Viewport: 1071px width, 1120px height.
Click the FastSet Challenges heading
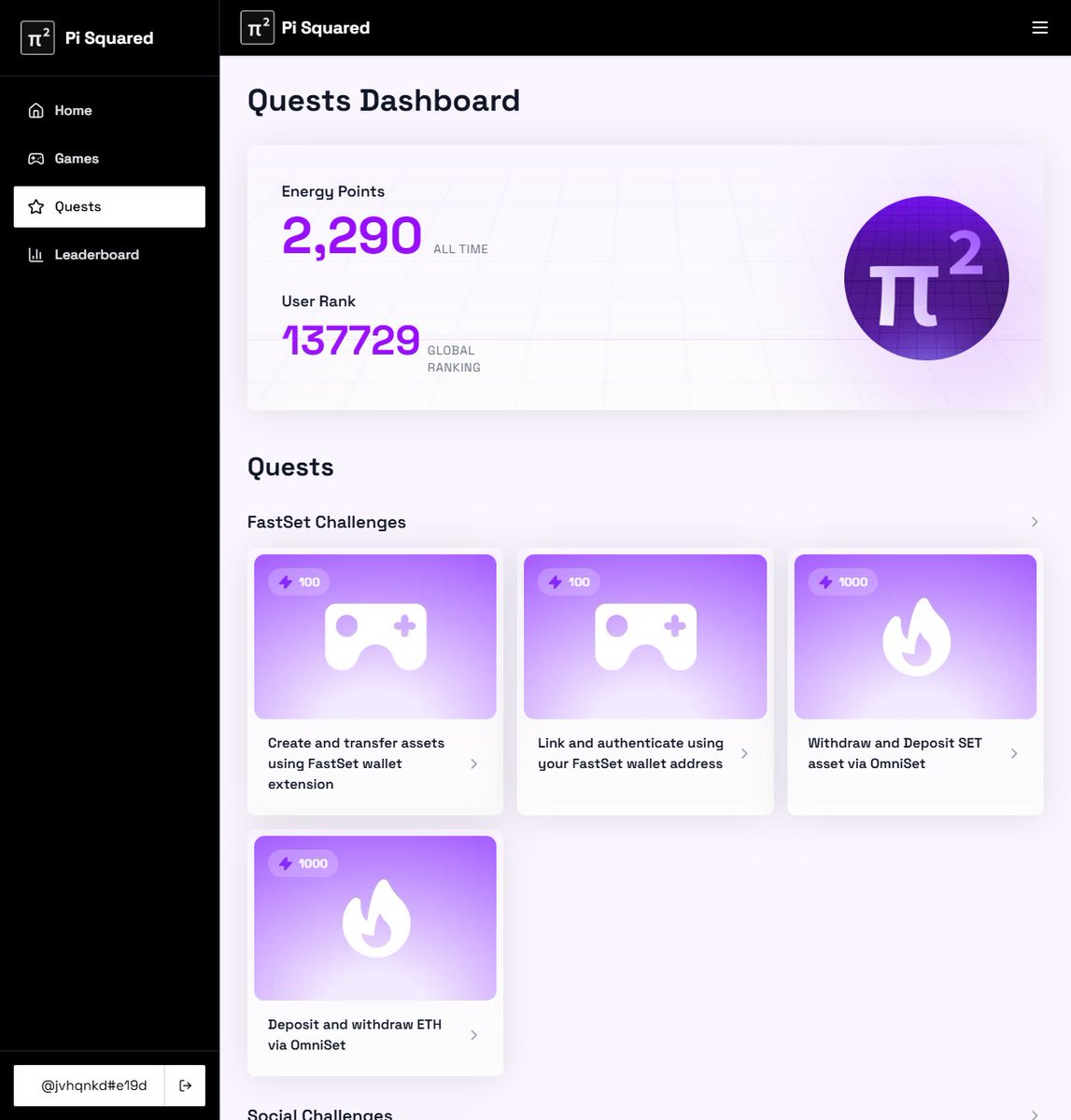pyautogui.click(x=327, y=522)
